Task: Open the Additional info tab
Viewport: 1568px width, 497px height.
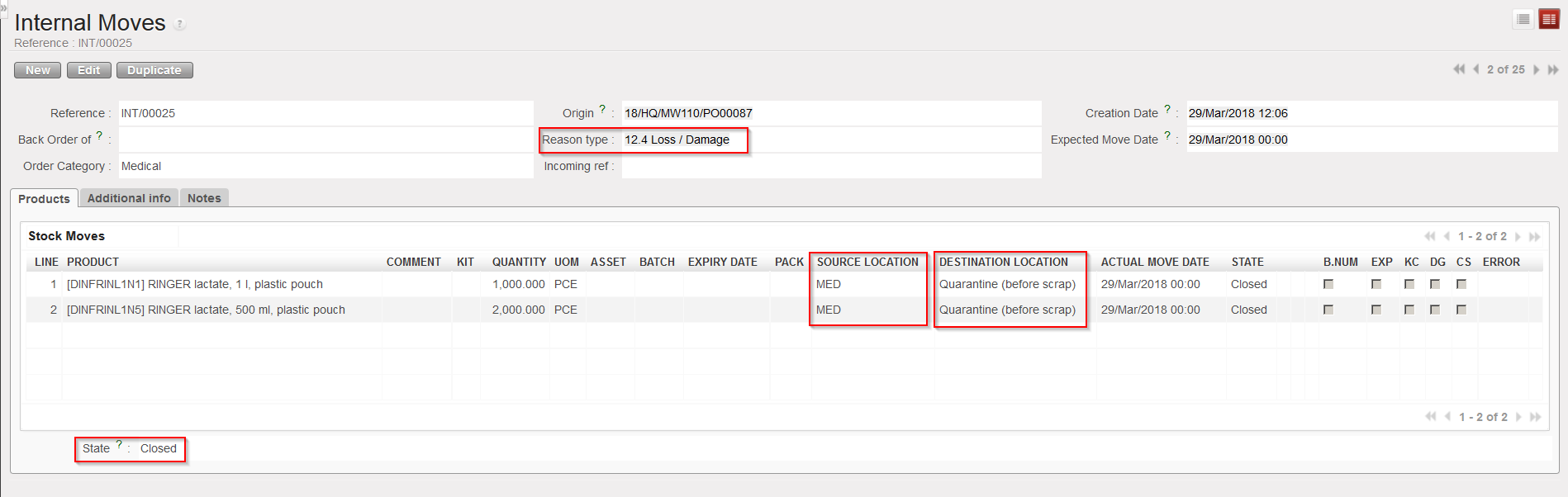Action: [x=129, y=198]
